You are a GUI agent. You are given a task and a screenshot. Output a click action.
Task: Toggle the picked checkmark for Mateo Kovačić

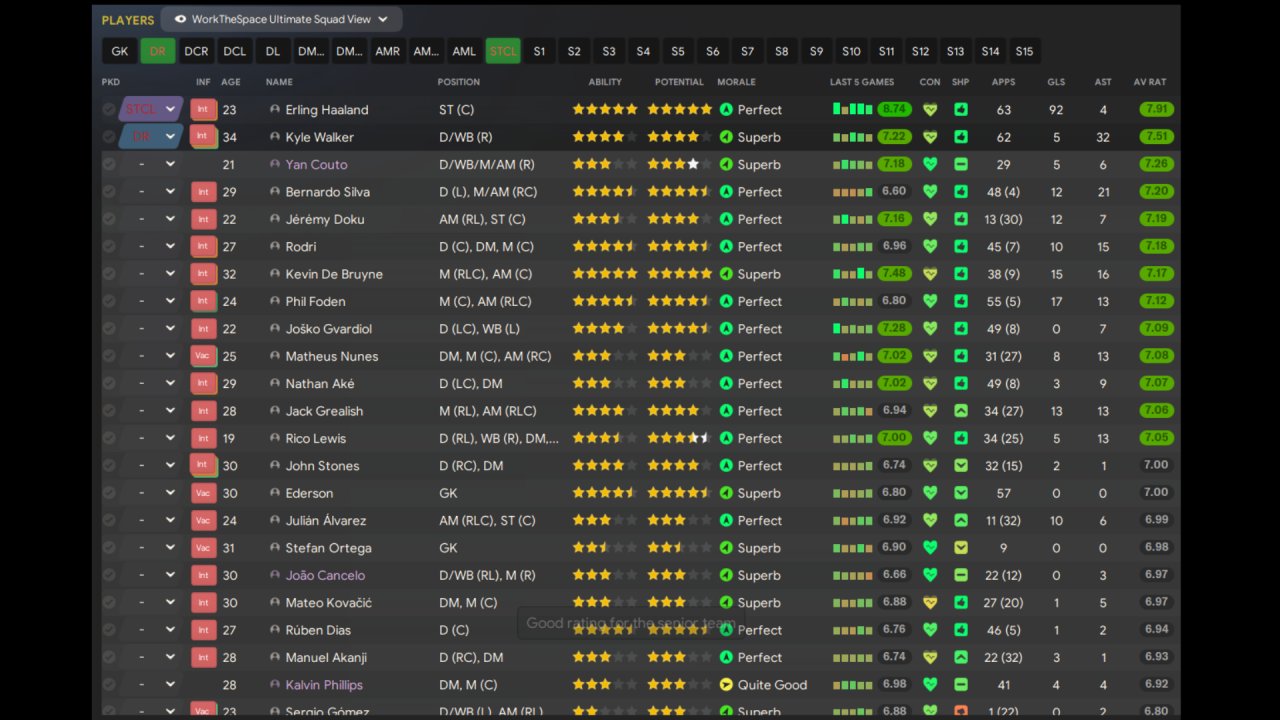[x=109, y=602]
